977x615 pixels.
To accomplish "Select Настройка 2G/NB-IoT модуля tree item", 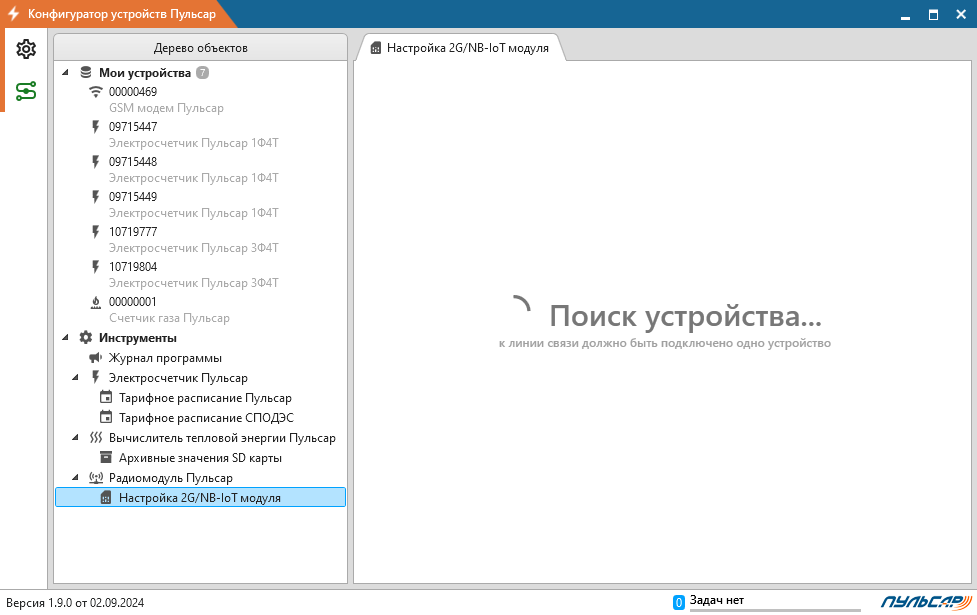I will click(200, 497).
